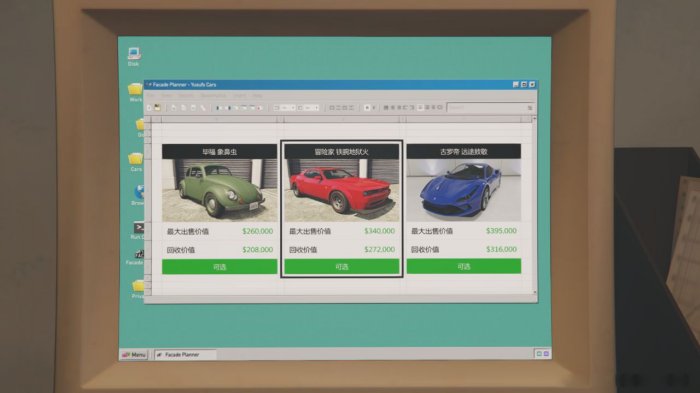Open the Private folder on desktop
This screenshot has height=393, width=700.
point(138,289)
